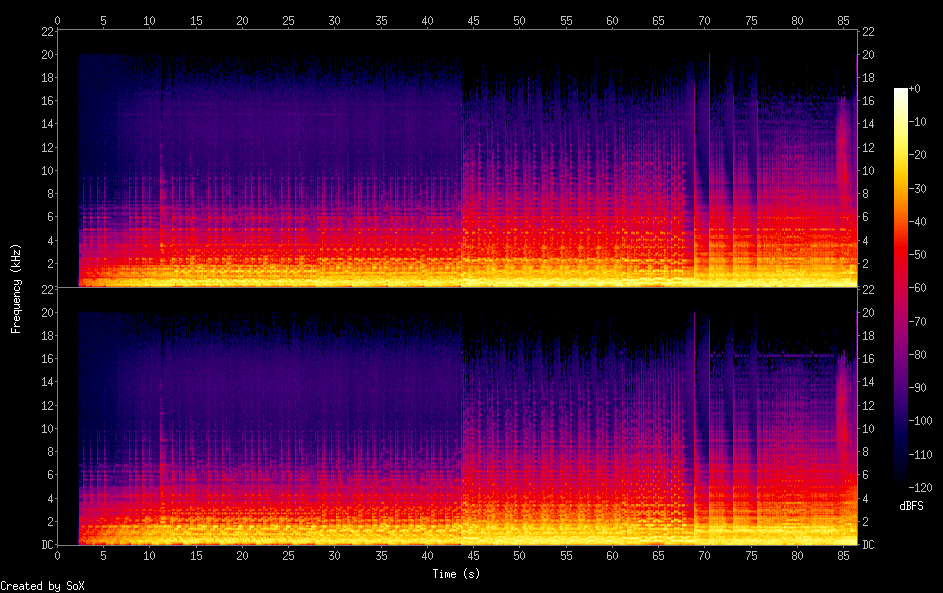The height and width of the screenshot is (593, 943).
Task: Click the "-80" color scale label
Action: tap(917, 354)
